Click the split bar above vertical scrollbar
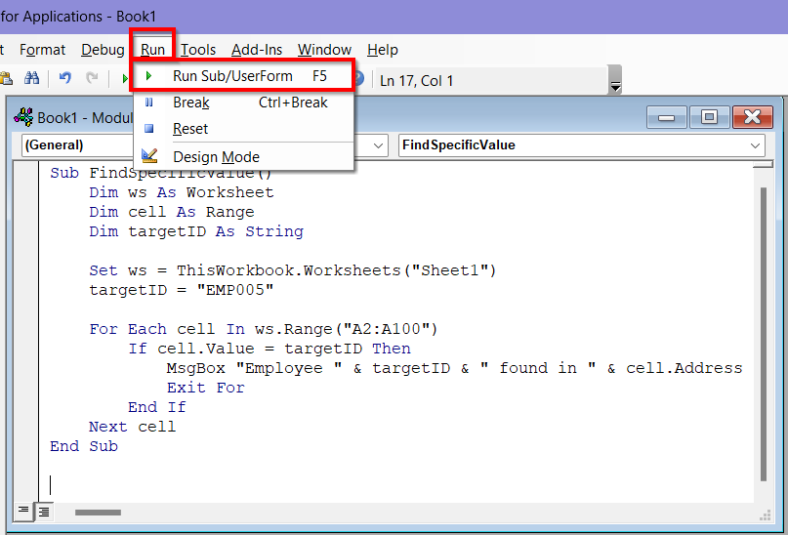 [763, 164]
